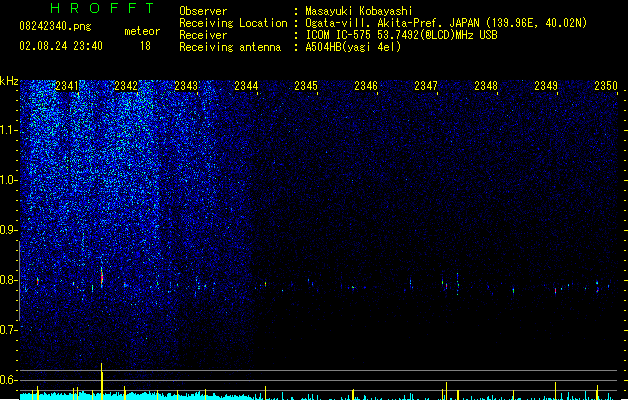Click the ICOM IC-575 receiver details
Screen dimensions: 629x400
pyautogui.click(x=402, y=35)
